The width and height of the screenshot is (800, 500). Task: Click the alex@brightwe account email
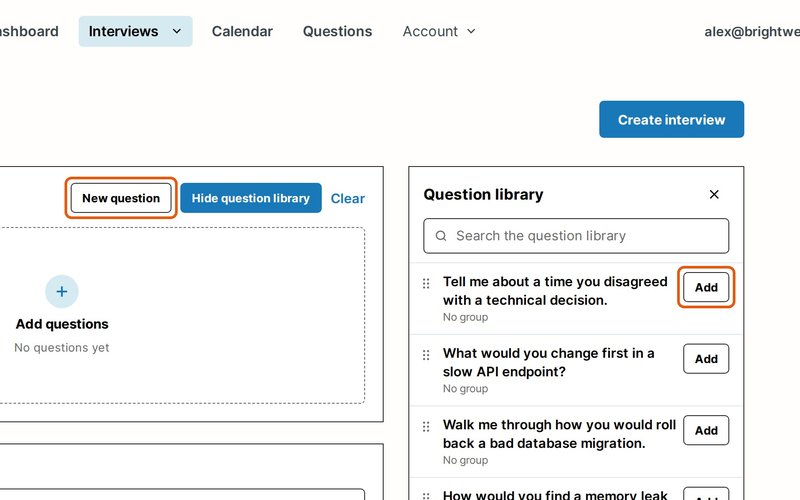[752, 32]
